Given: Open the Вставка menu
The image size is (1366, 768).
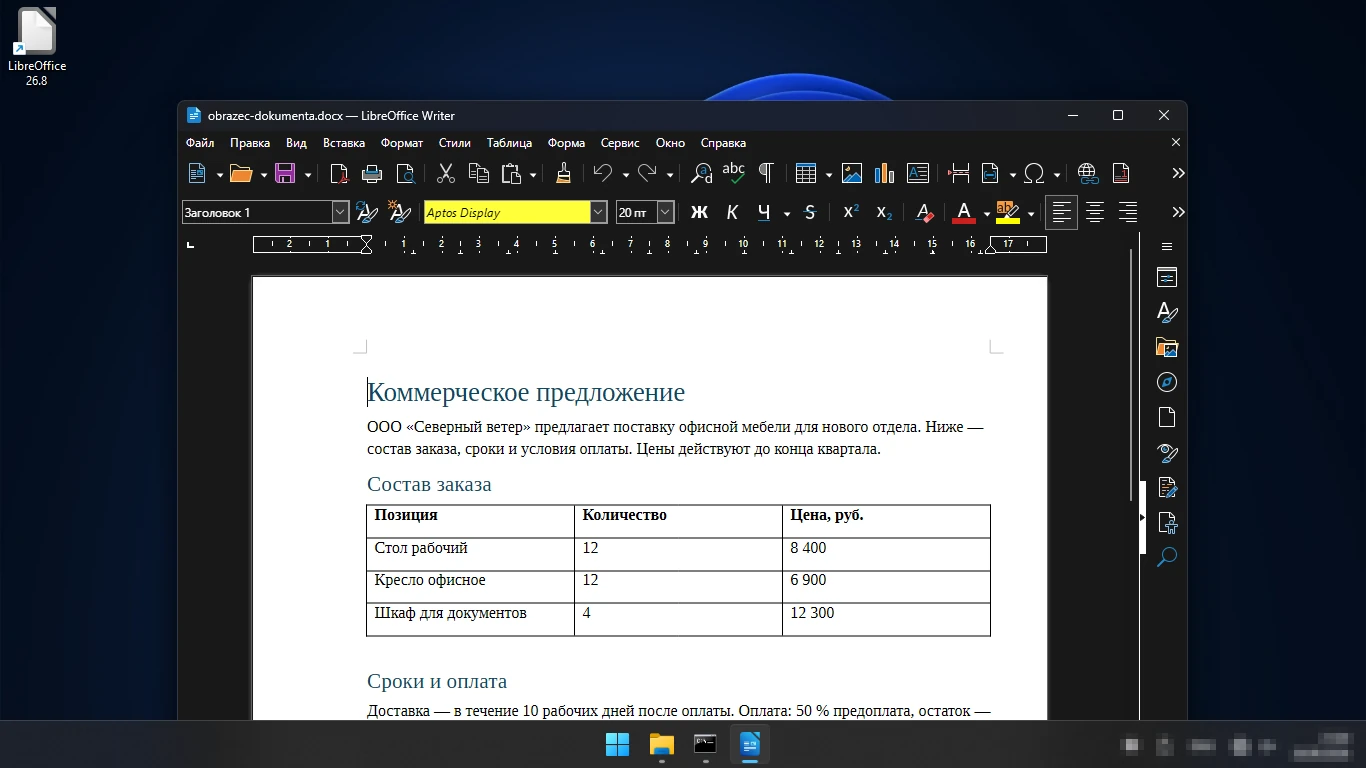Looking at the screenshot, I should (x=344, y=143).
